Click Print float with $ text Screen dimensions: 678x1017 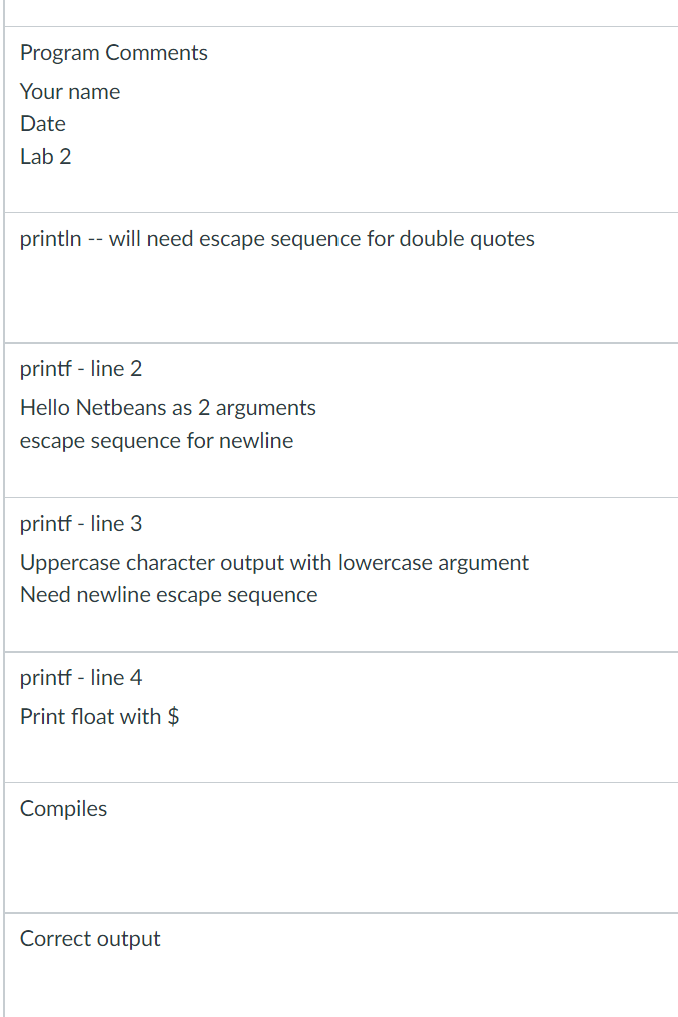(99, 717)
